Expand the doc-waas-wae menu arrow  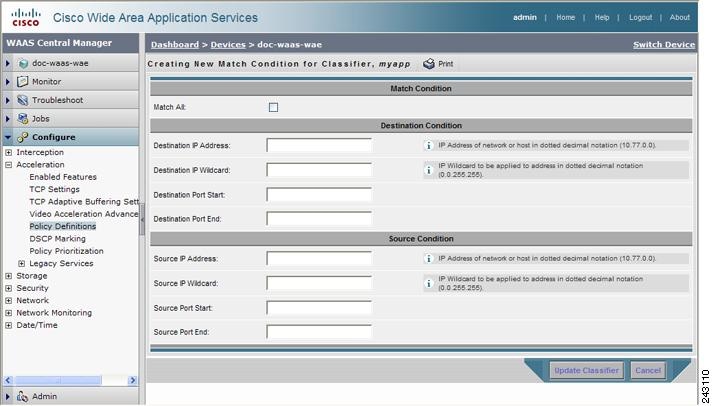(8, 64)
